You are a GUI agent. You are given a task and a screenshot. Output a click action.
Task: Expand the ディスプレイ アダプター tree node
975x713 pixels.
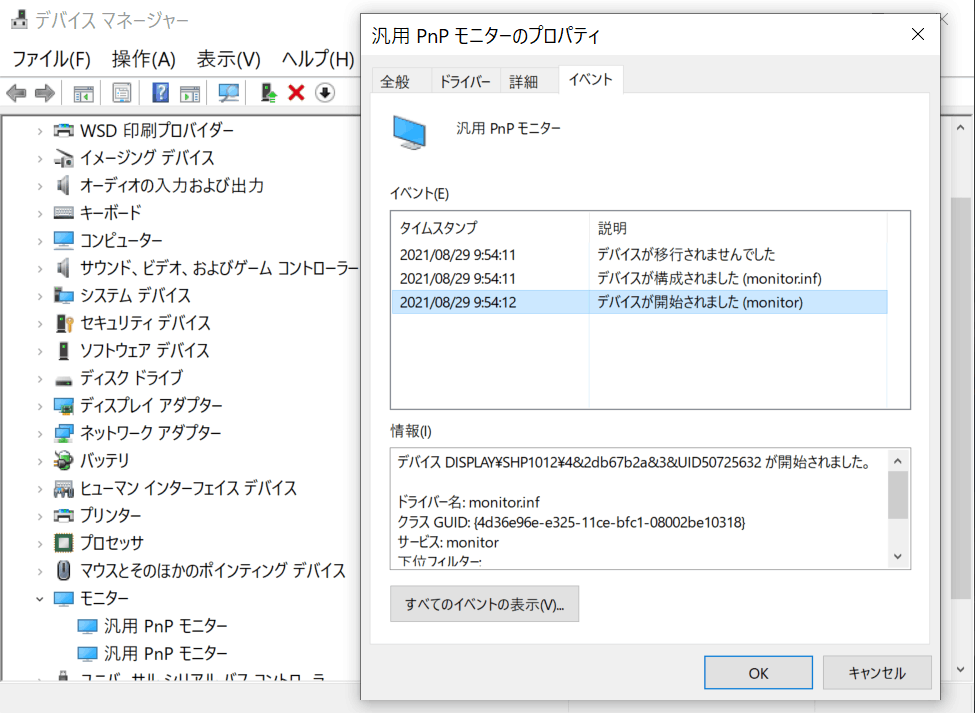coord(40,406)
